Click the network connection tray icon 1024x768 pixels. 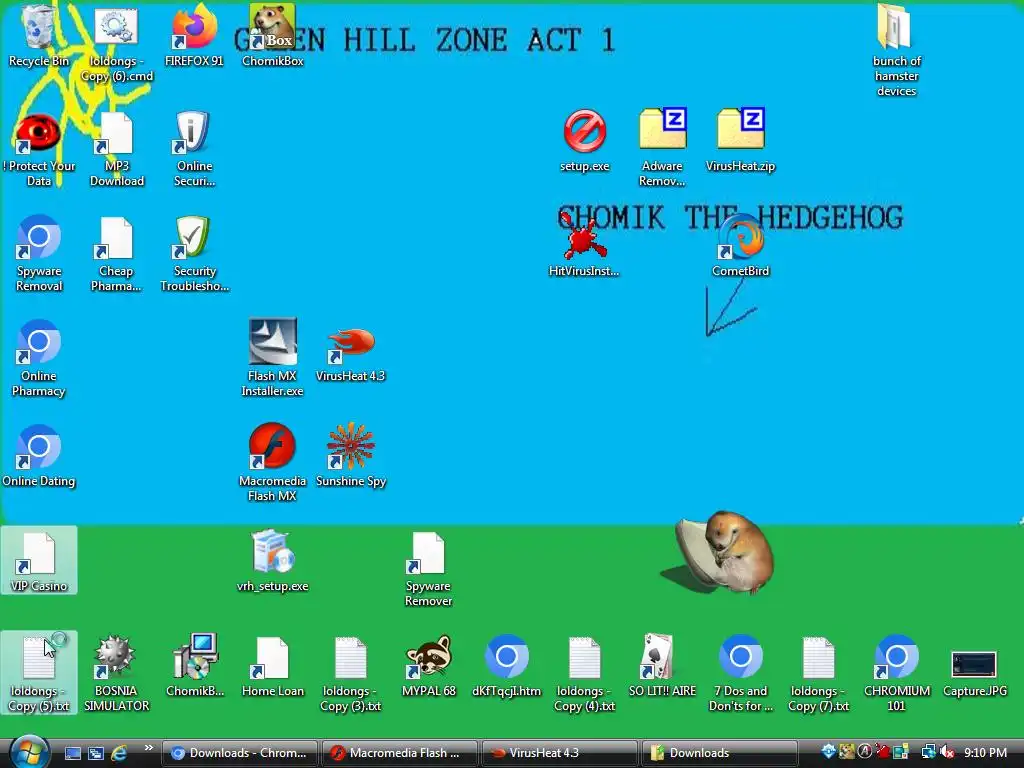pos(928,753)
